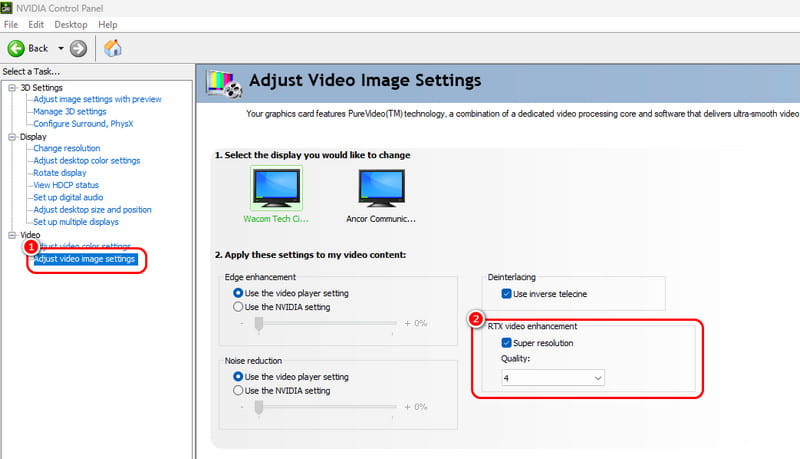Choose Use the NVIDIA setting for Edge enhancement
This screenshot has height=459, width=800.
[x=239, y=307]
